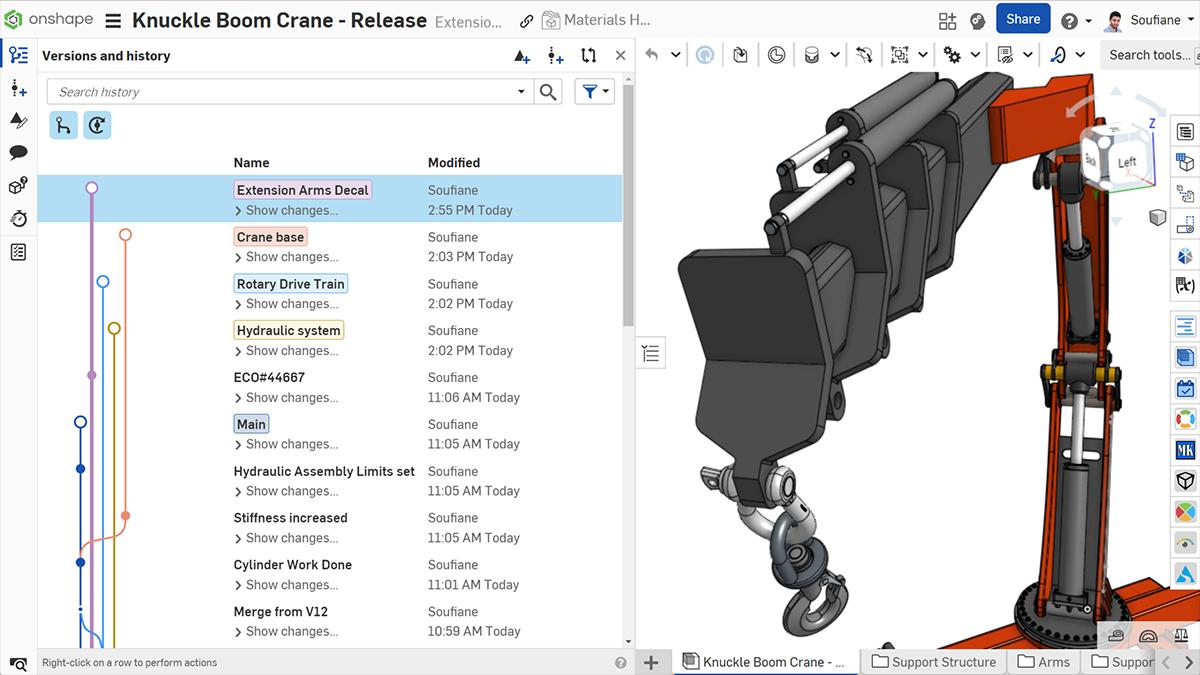
Task: Open the App Store icon in top bar
Action: [947, 20]
